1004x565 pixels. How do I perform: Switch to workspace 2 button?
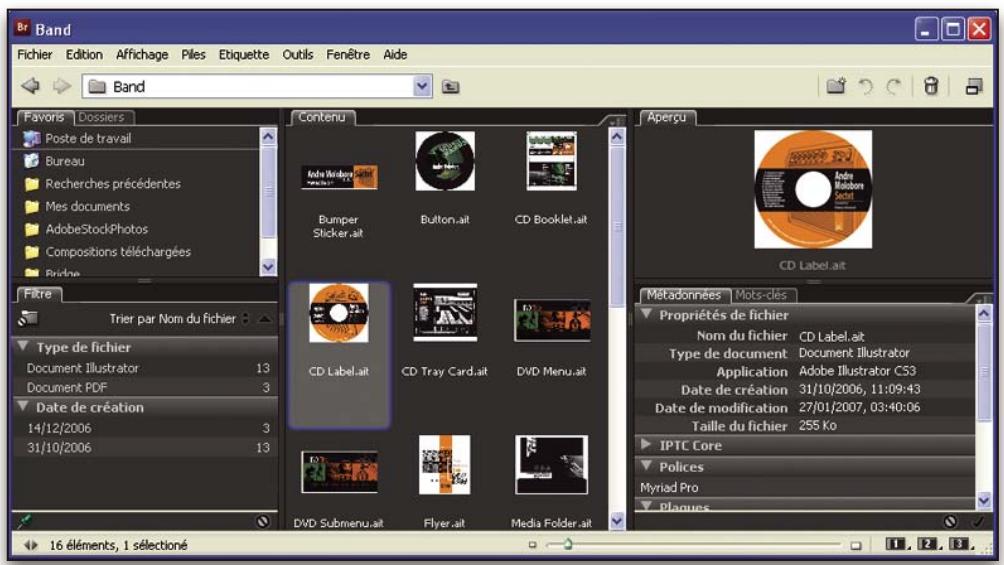coord(928,545)
